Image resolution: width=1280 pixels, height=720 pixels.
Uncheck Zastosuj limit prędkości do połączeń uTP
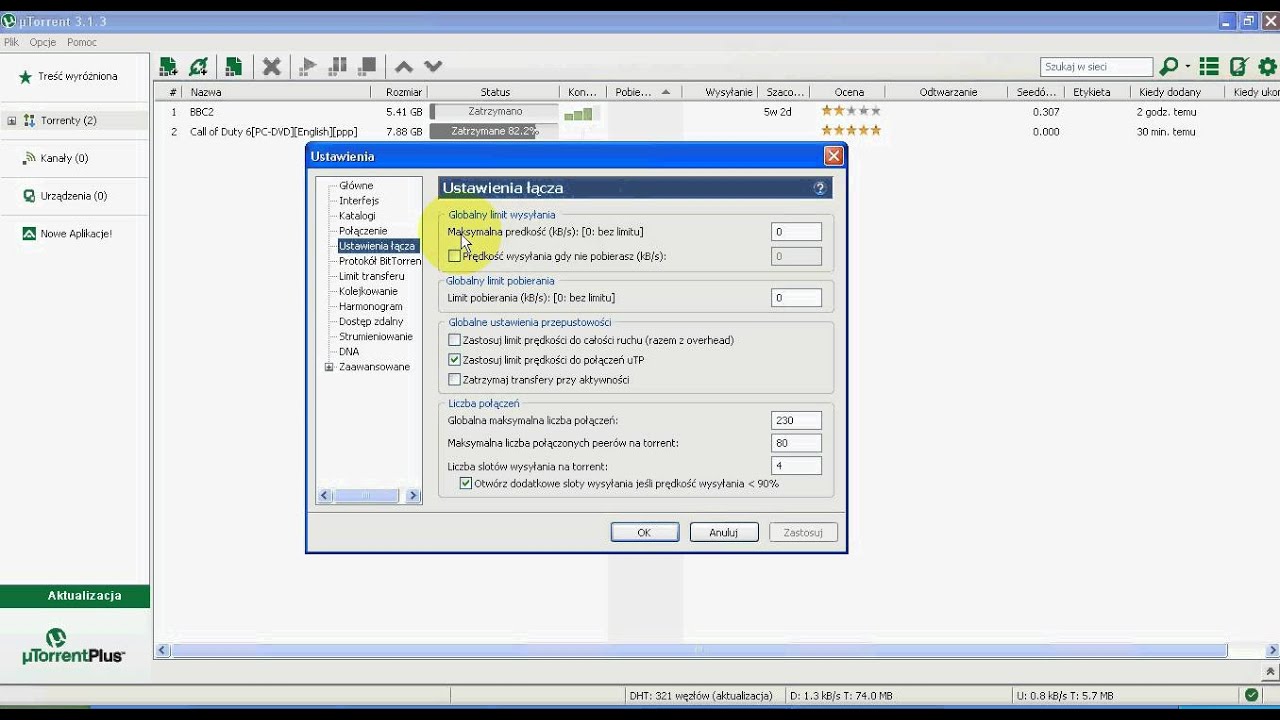click(454, 360)
